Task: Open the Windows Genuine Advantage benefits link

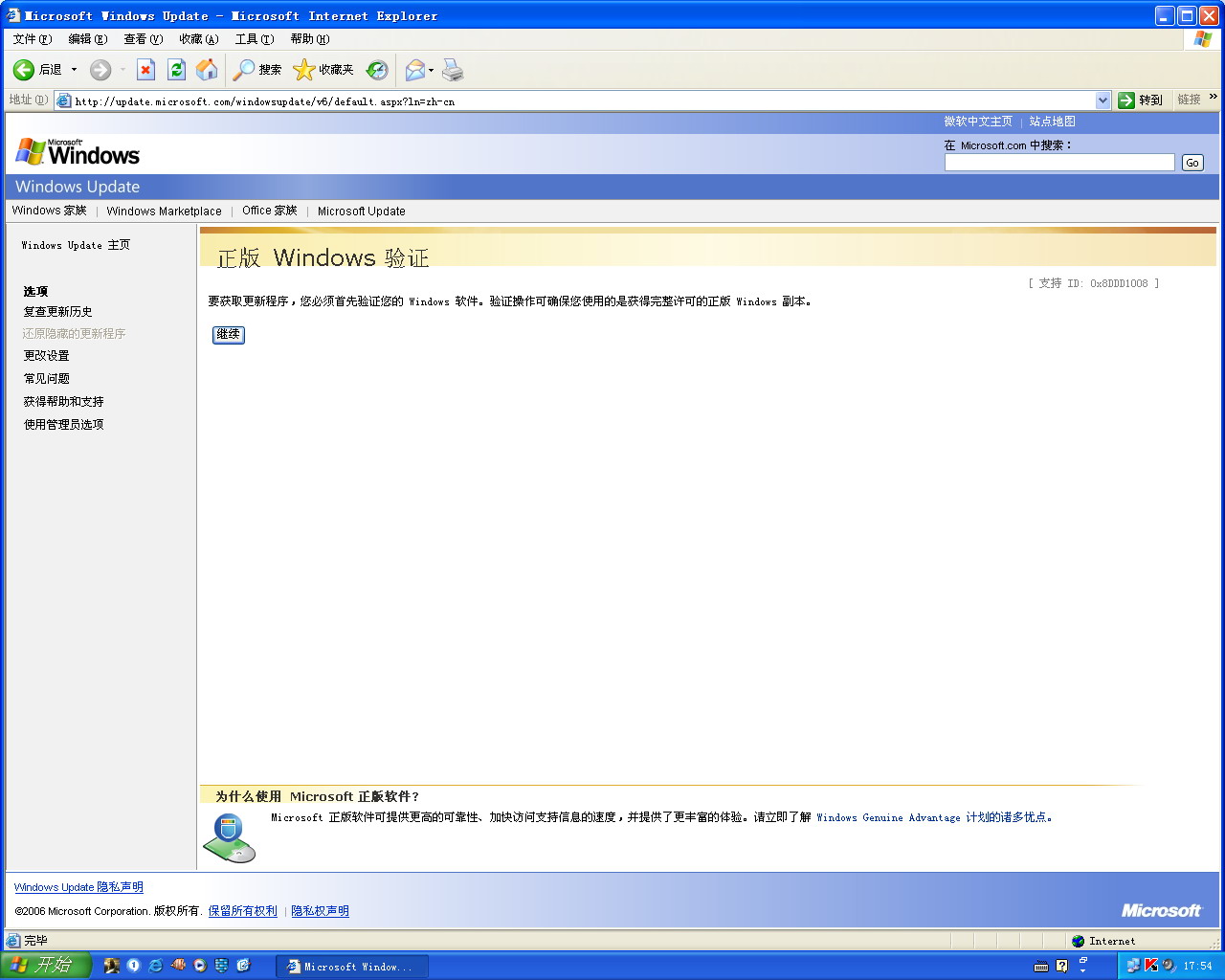Action: (x=932, y=817)
